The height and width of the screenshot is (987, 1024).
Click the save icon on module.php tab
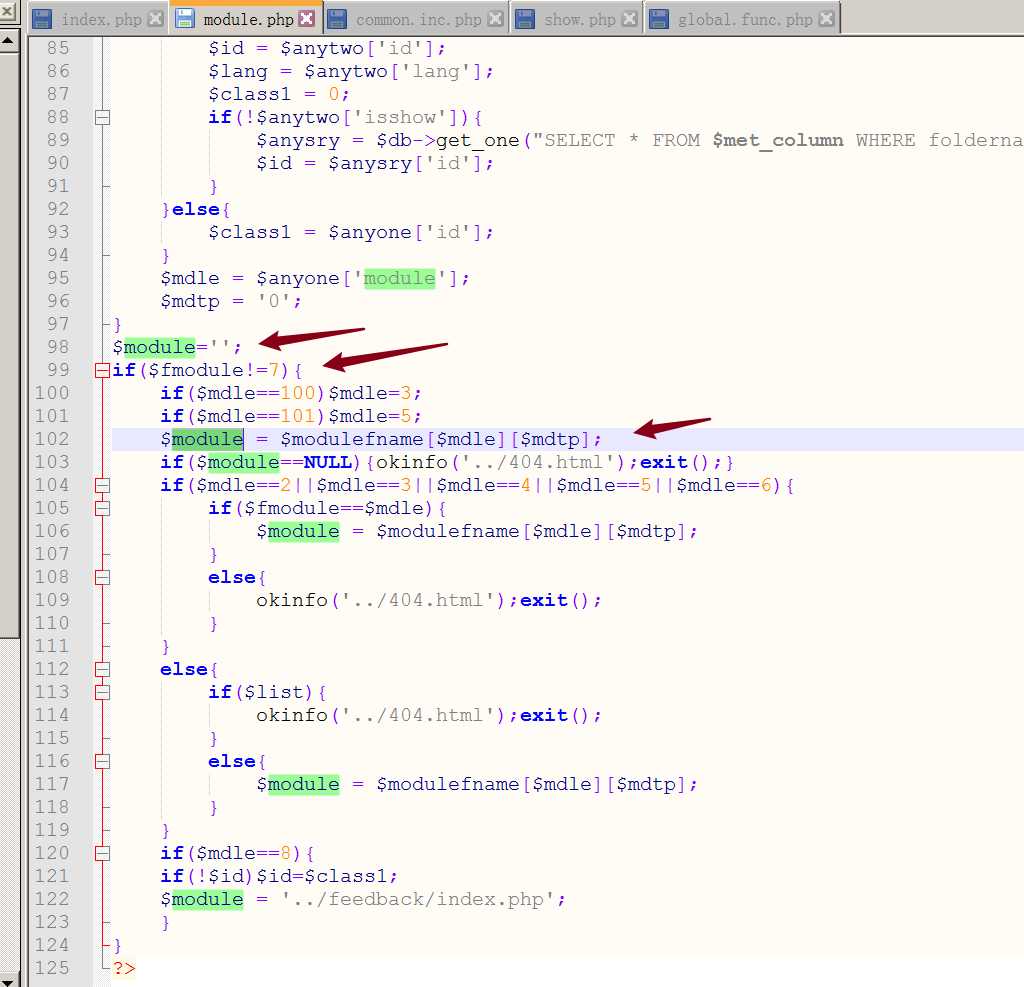pos(185,19)
